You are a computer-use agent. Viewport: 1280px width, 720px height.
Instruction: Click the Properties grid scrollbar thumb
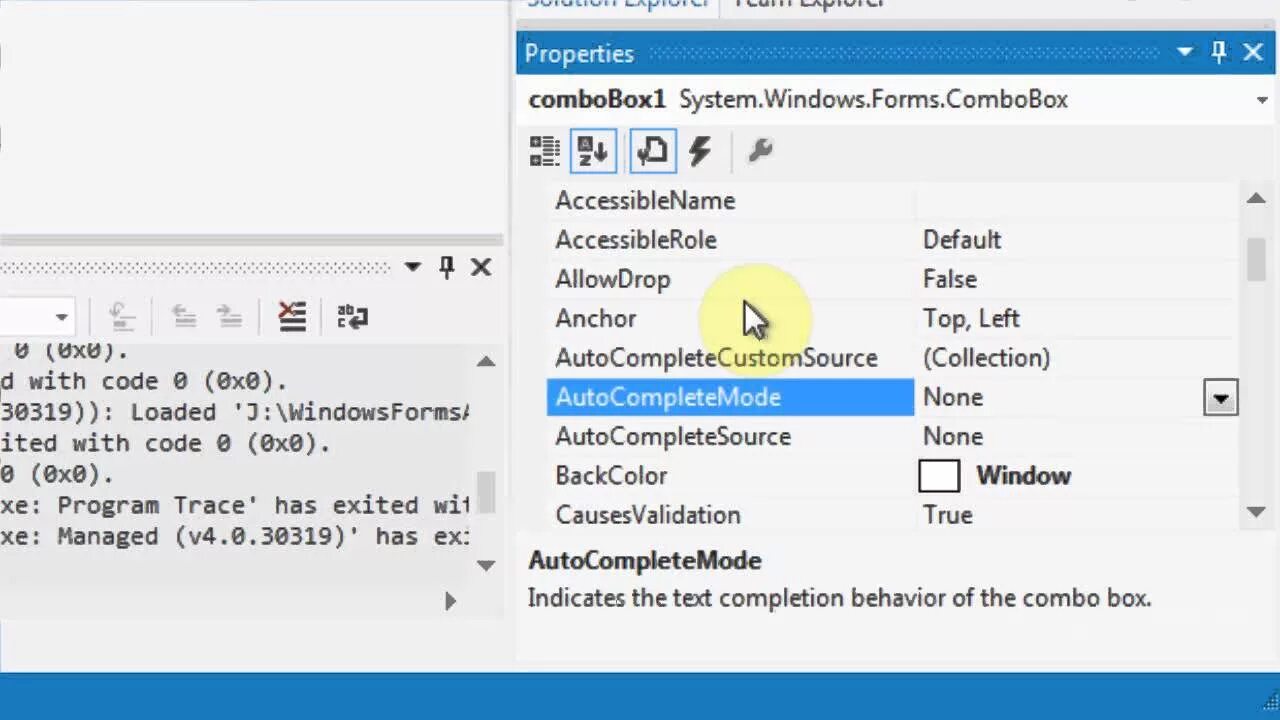tap(1257, 259)
